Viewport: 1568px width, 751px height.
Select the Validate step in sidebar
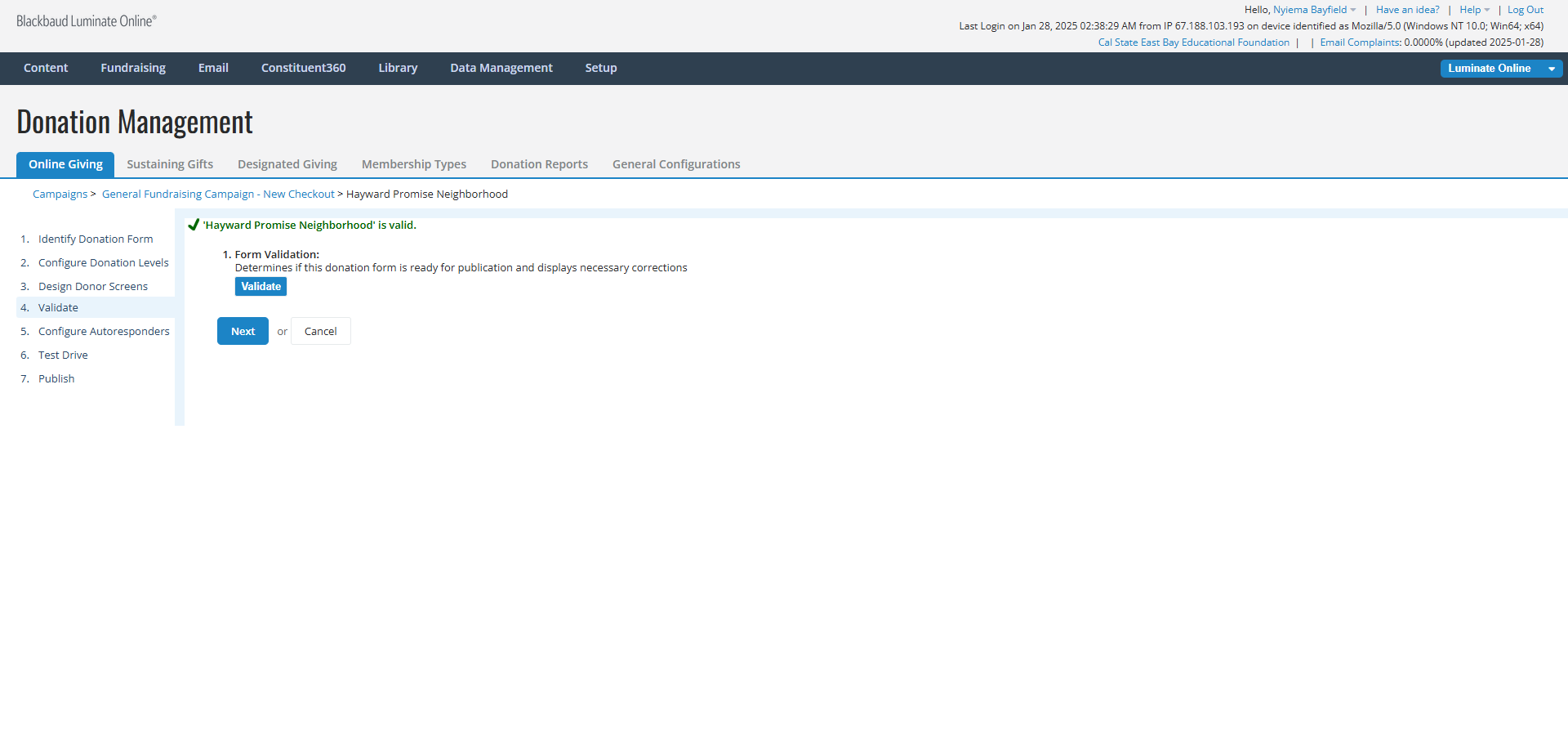tap(58, 308)
